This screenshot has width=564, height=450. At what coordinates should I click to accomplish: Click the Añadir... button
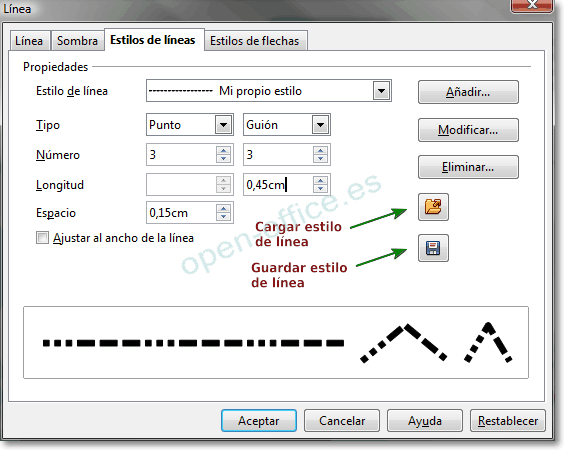468,92
